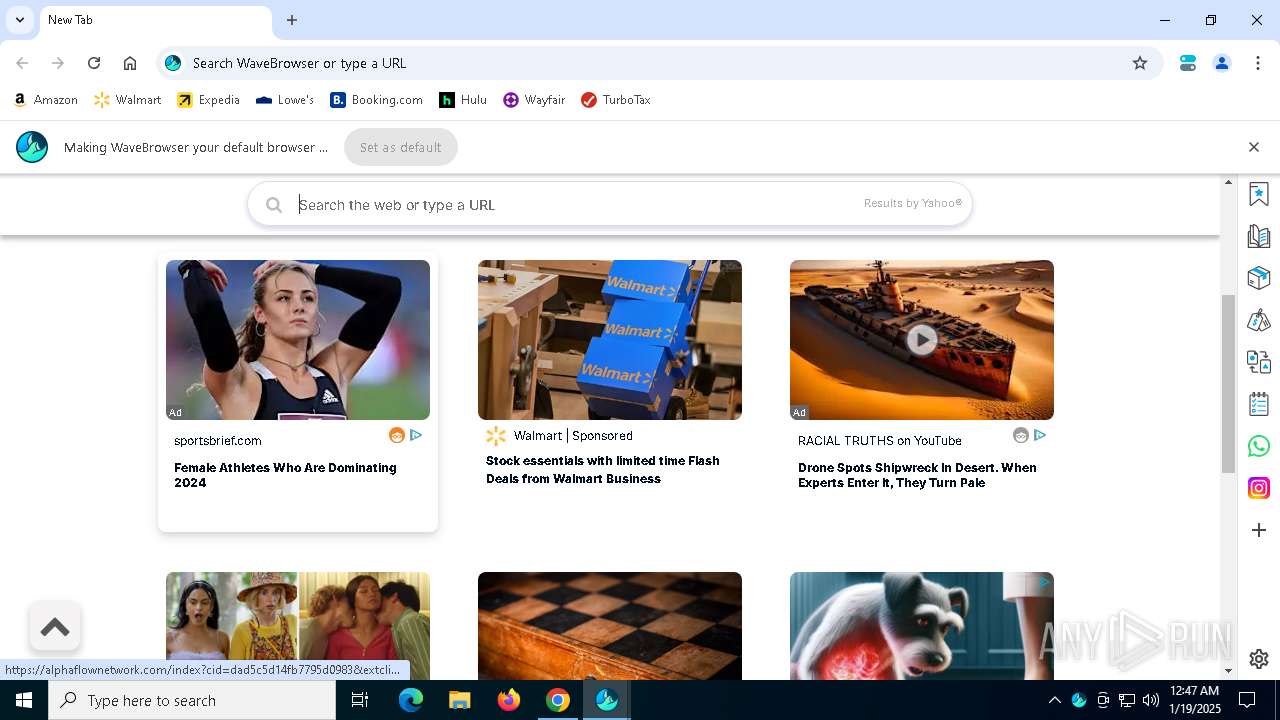Open the Booking.com bookmark
This screenshot has height=720, width=1280.
click(377, 100)
